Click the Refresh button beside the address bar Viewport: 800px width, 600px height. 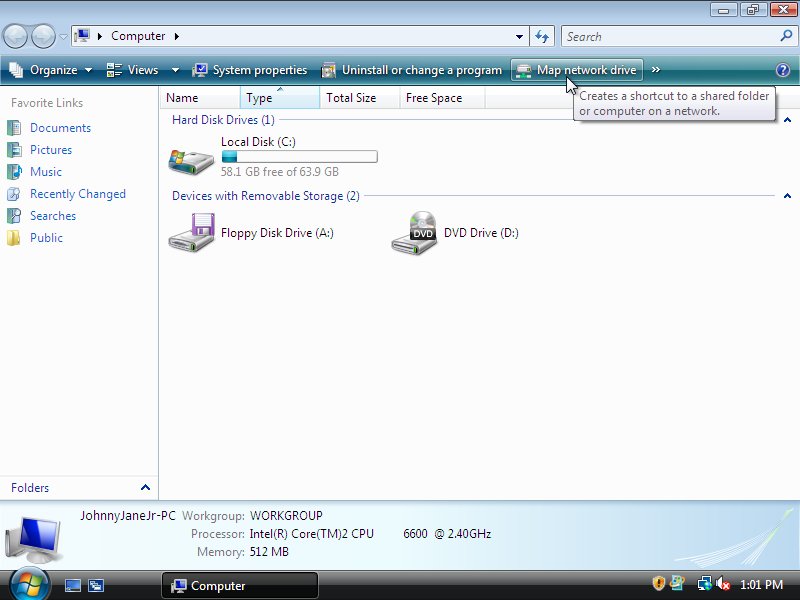[542, 37]
